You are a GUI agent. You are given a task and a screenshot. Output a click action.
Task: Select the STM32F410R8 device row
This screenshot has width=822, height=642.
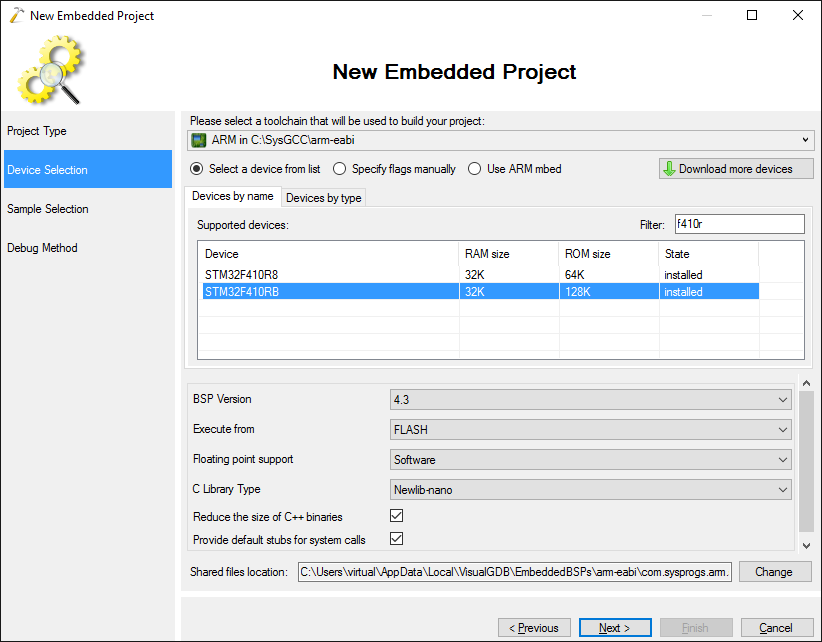[x=481, y=275]
